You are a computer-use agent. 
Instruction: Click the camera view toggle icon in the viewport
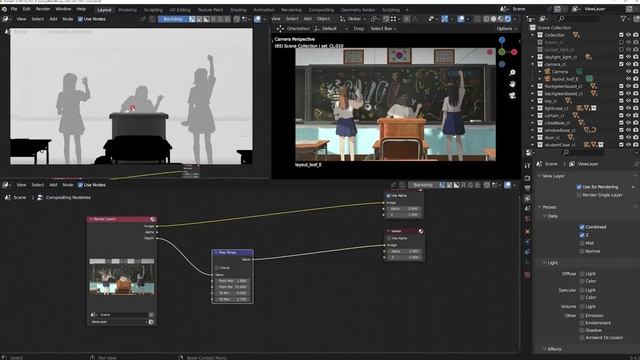point(512,96)
